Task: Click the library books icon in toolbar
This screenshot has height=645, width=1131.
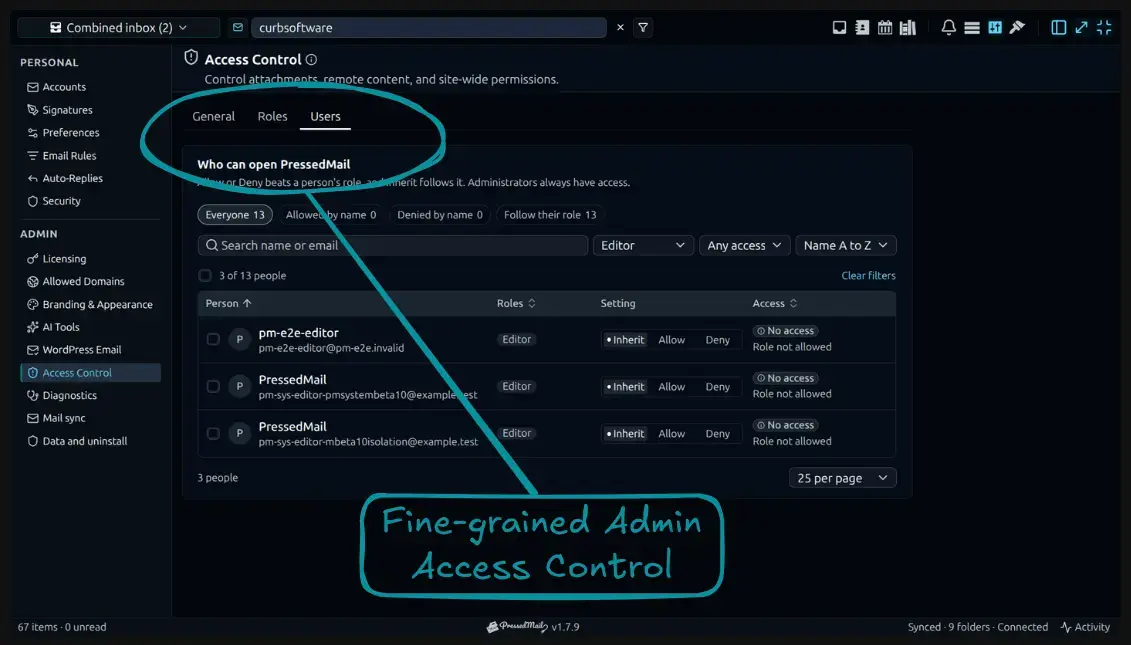Action: point(908,27)
